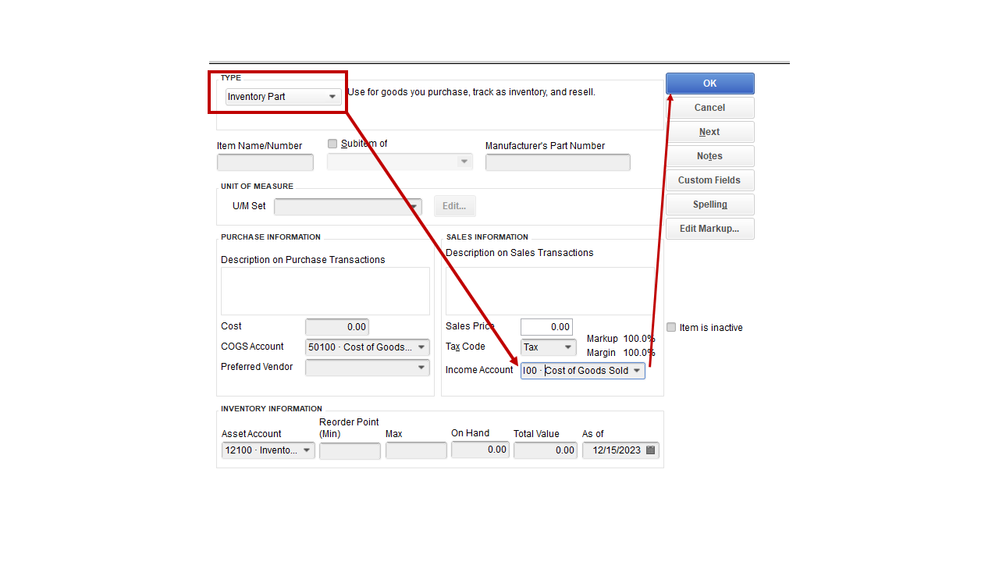Click the Total Value field
Screen dimensions: 999x562
pos(545,450)
